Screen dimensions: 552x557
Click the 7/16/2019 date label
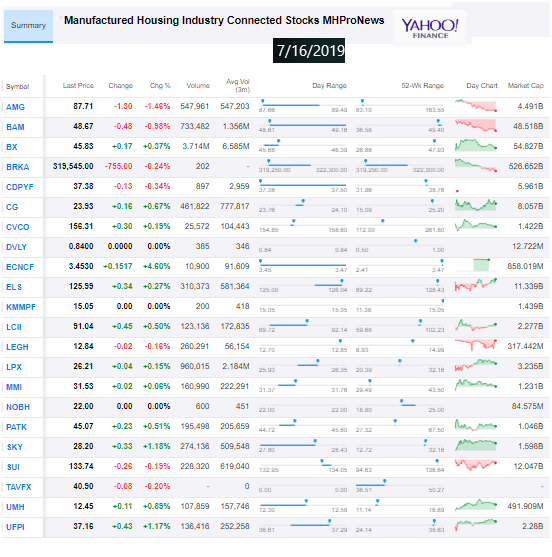[309, 50]
